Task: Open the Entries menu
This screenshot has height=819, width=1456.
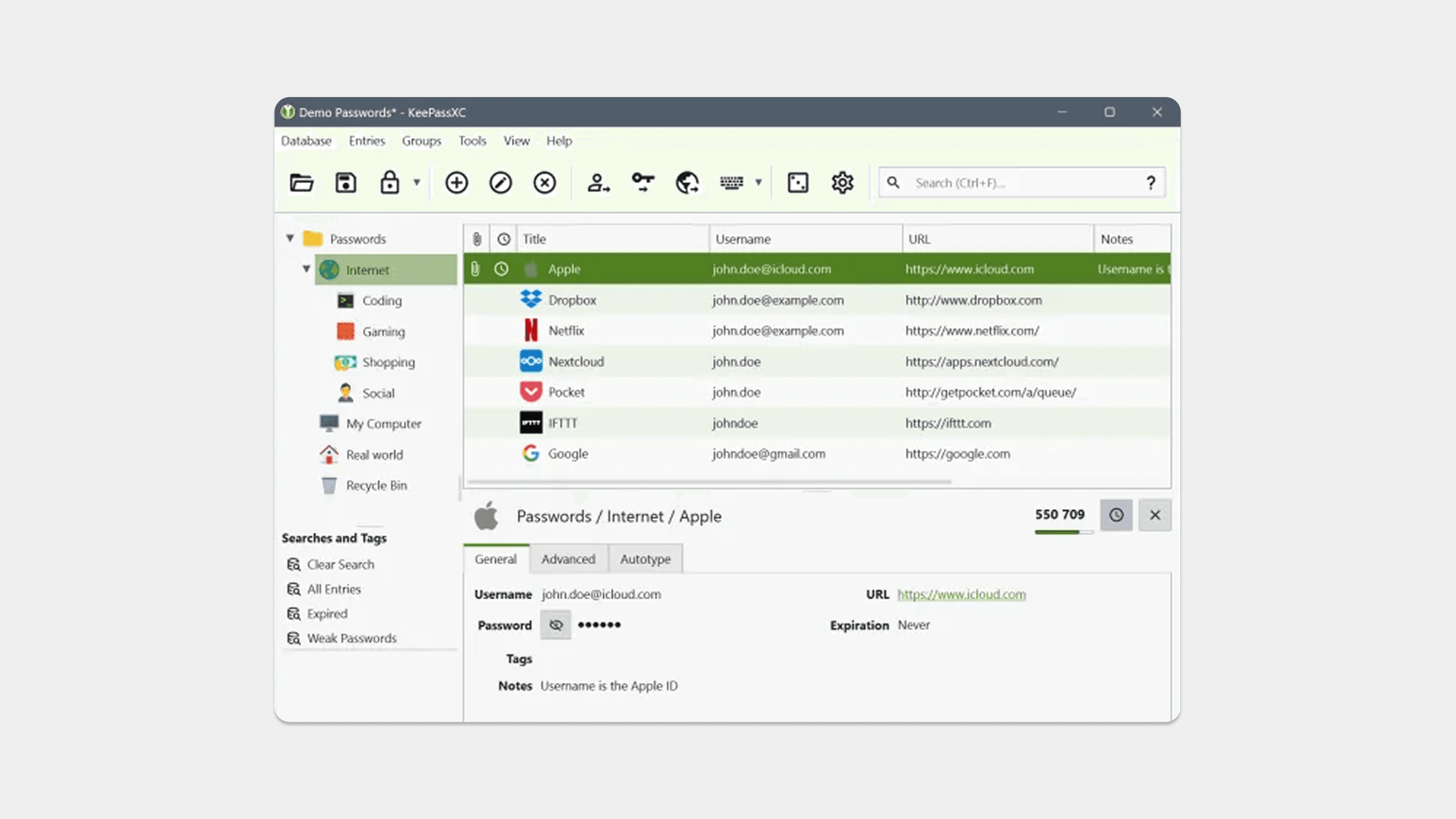Action: (x=366, y=141)
